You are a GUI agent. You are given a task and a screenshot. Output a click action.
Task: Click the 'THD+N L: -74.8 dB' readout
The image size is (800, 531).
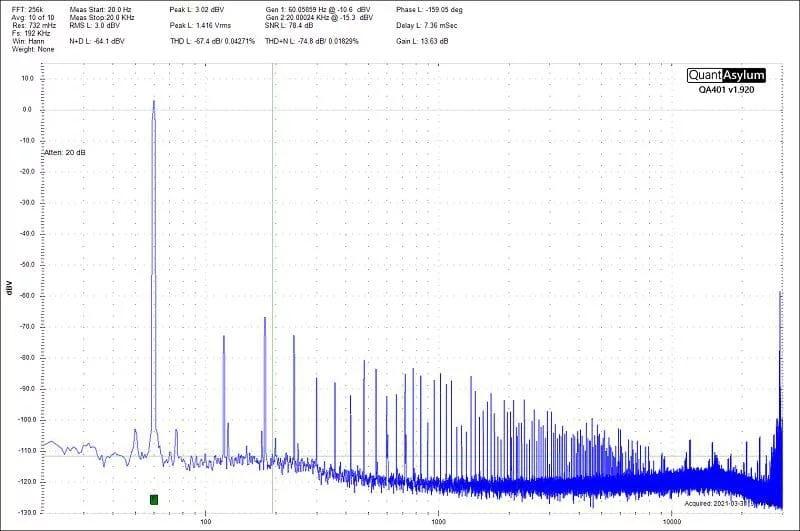point(312,41)
